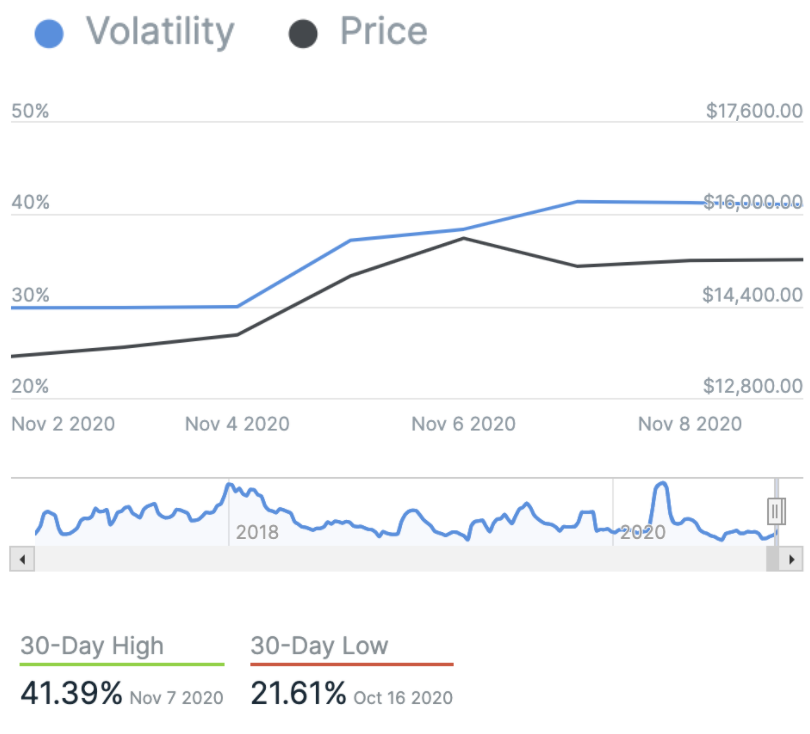Click the 41.39% high value

pyautogui.click(x=71, y=692)
